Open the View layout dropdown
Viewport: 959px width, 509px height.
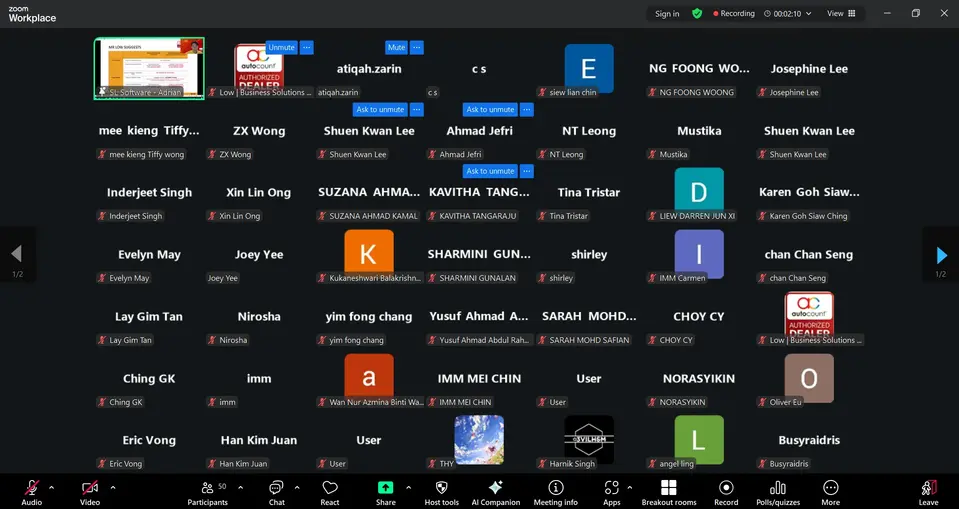(x=840, y=14)
